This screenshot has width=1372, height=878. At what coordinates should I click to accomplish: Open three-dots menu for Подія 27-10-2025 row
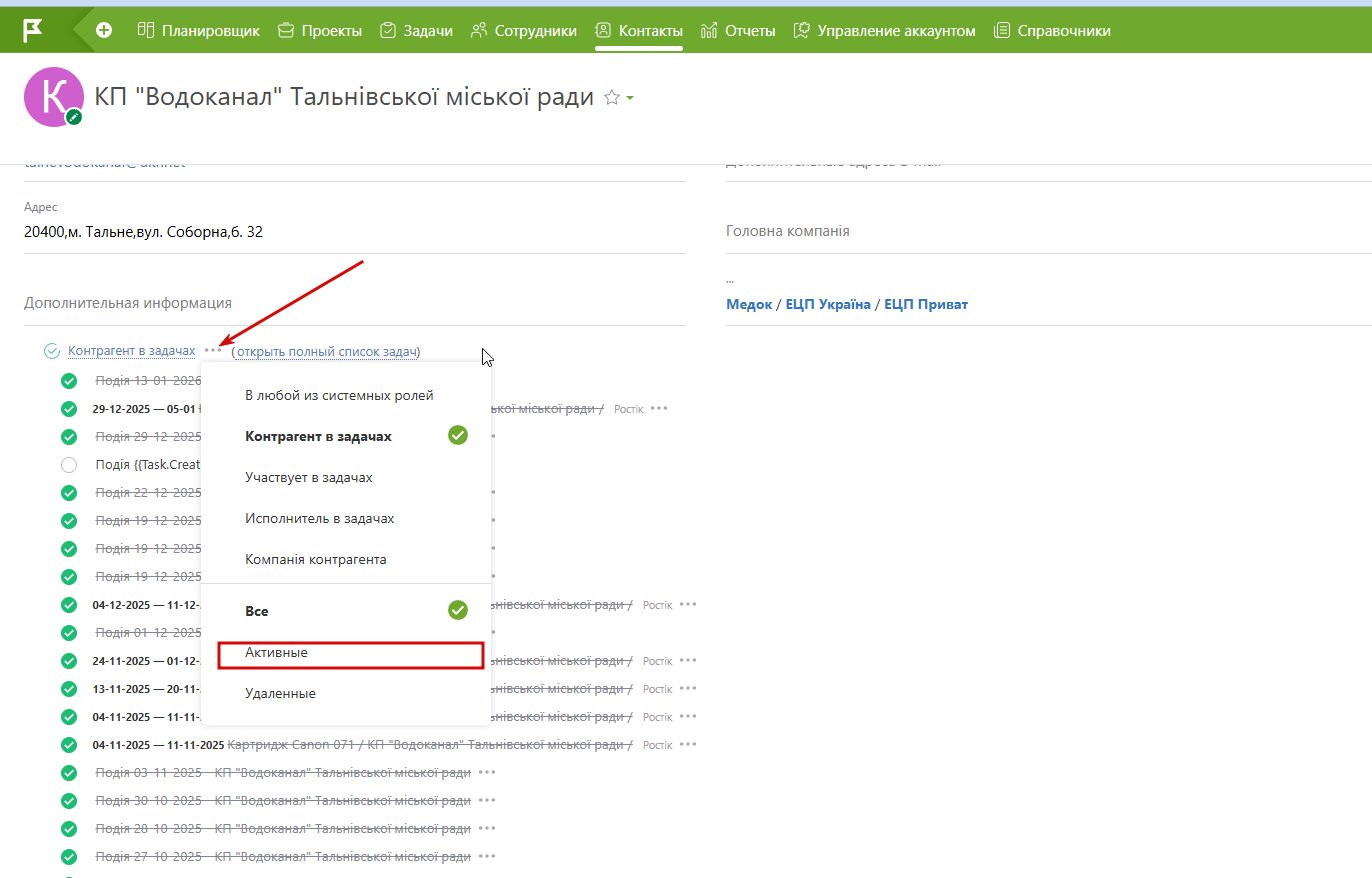(x=487, y=857)
